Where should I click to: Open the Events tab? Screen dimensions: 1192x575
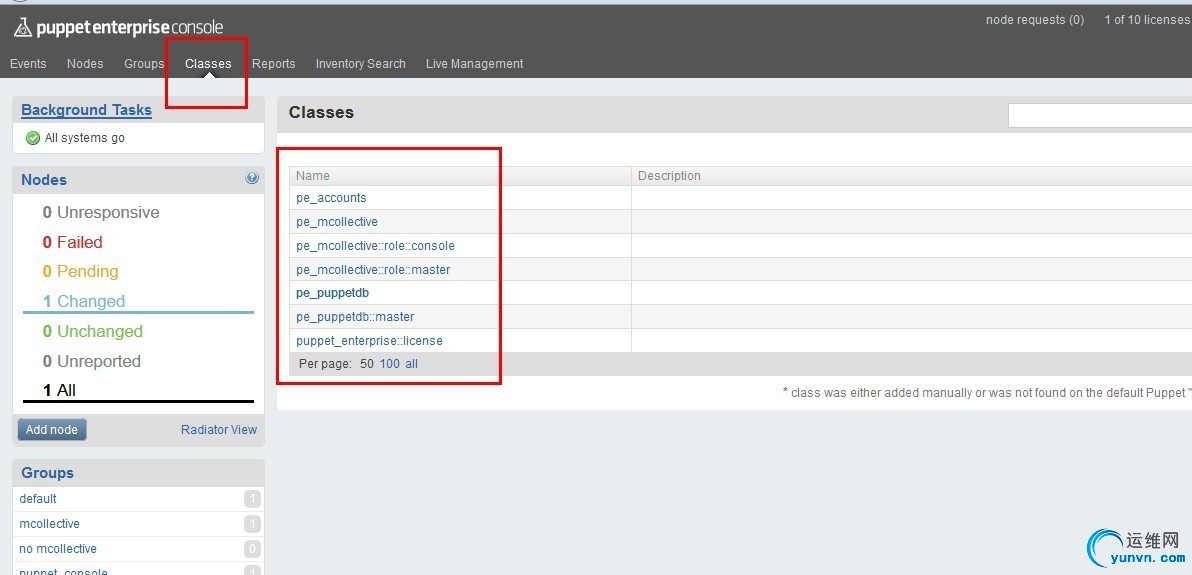(x=28, y=64)
